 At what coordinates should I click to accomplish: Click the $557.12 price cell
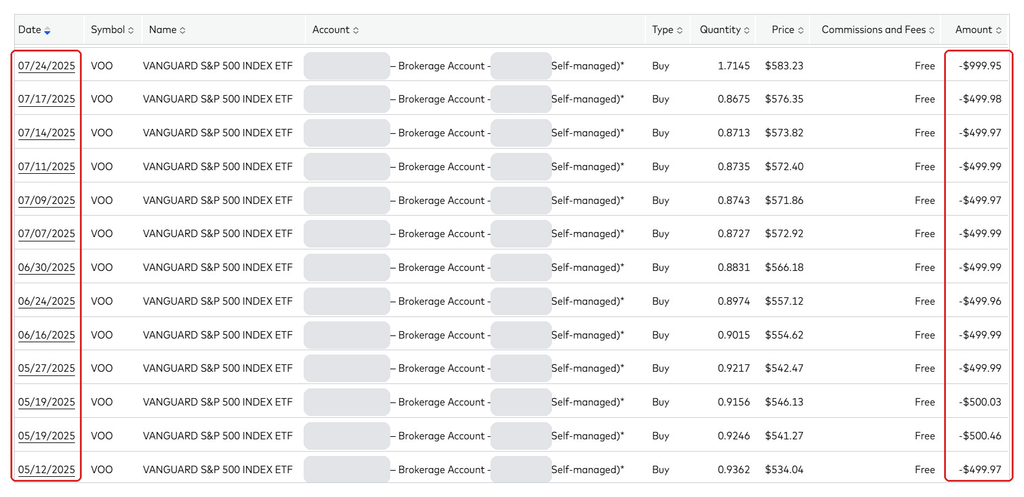coord(784,302)
